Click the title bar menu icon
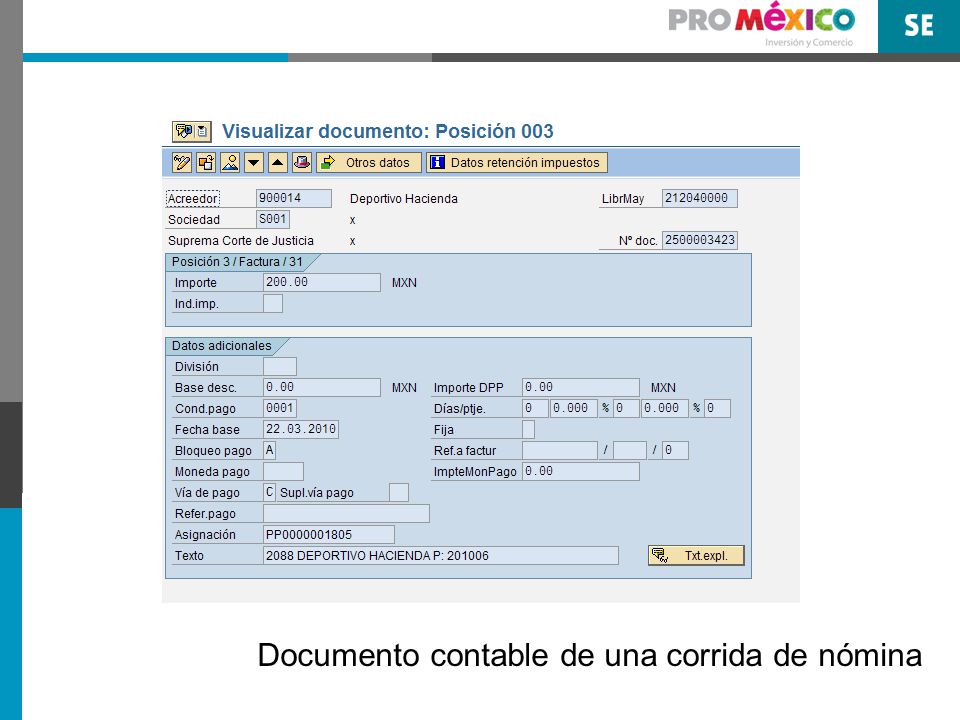The image size is (960, 720). [192, 131]
